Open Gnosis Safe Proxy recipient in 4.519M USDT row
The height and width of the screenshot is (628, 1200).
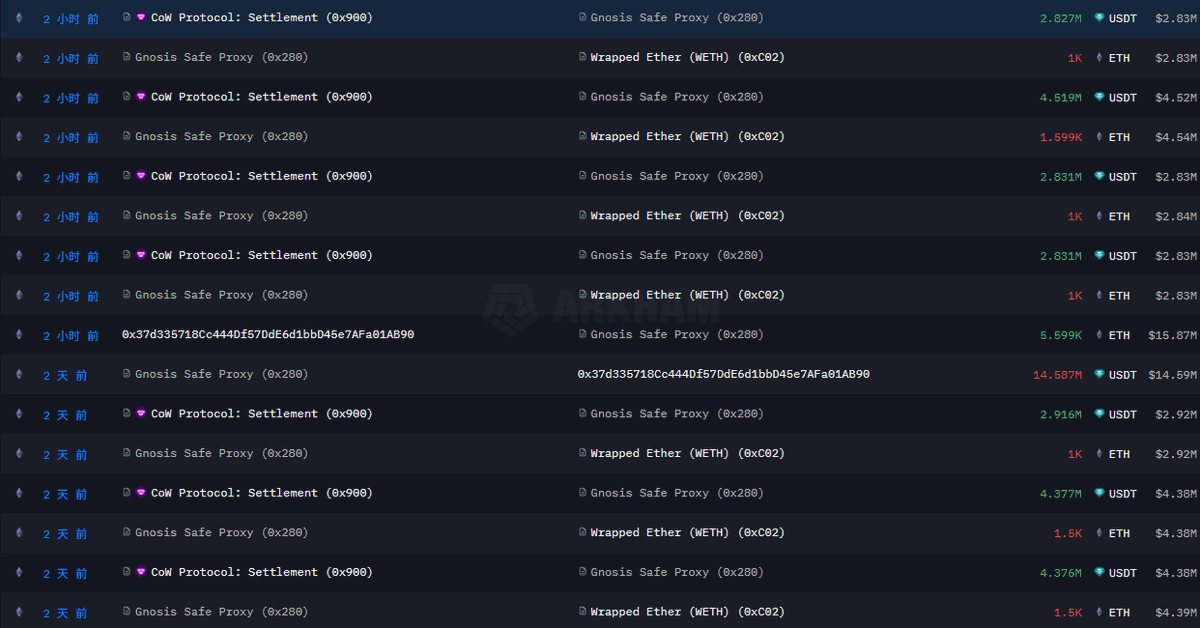click(x=677, y=97)
